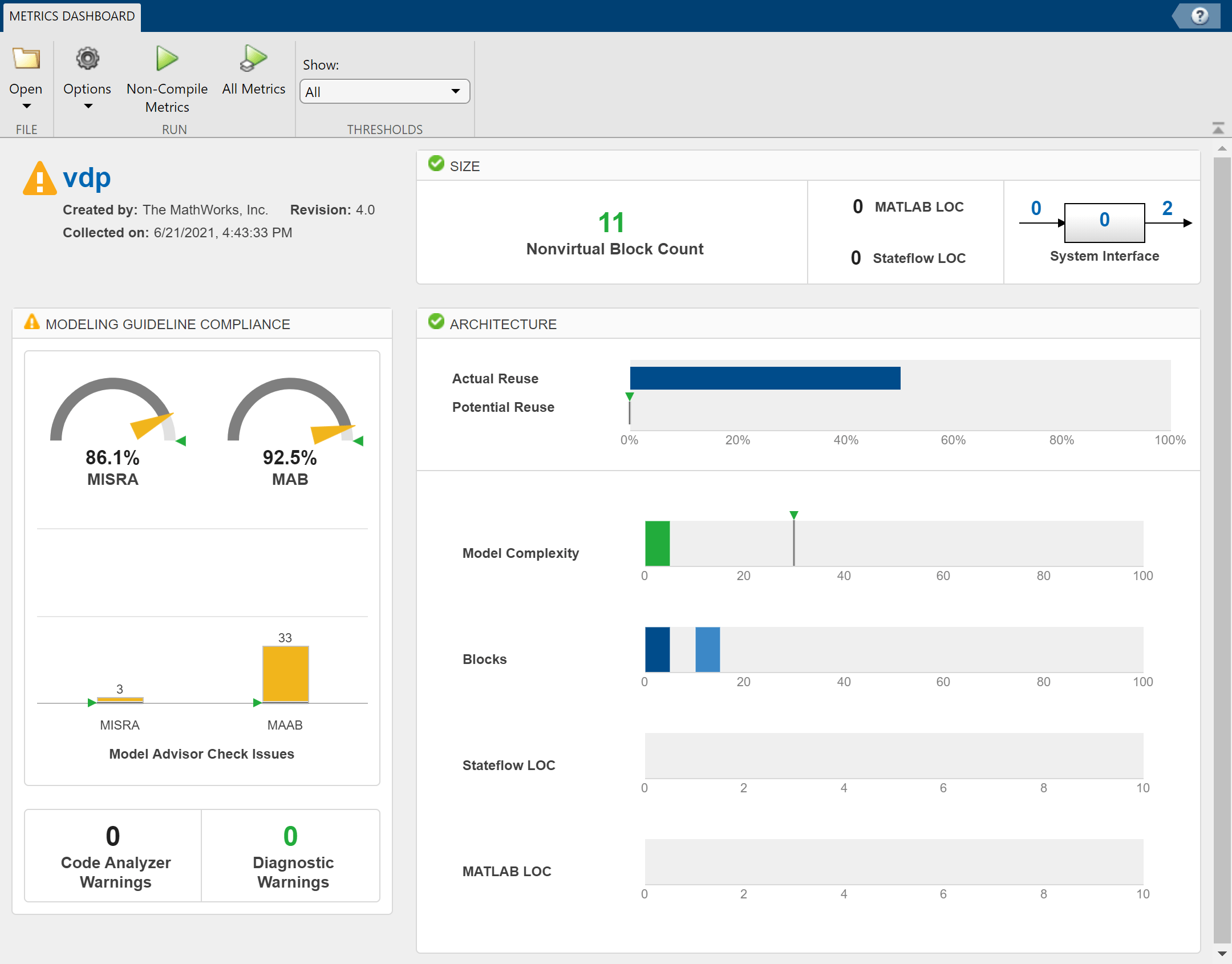The height and width of the screenshot is (964, 1232).
Task: Click the ARCHITECTURE green checkmark icon
Action: point(436,322)
